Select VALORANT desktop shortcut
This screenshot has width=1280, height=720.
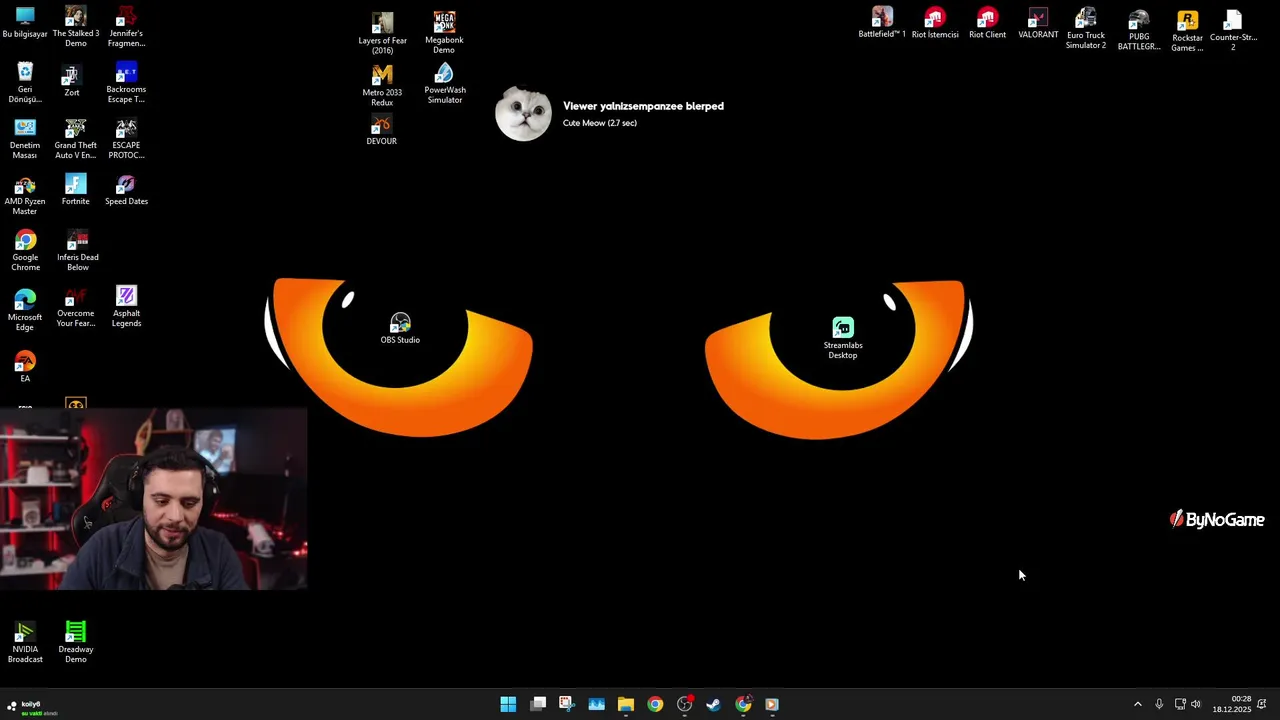coord(1038,24)
